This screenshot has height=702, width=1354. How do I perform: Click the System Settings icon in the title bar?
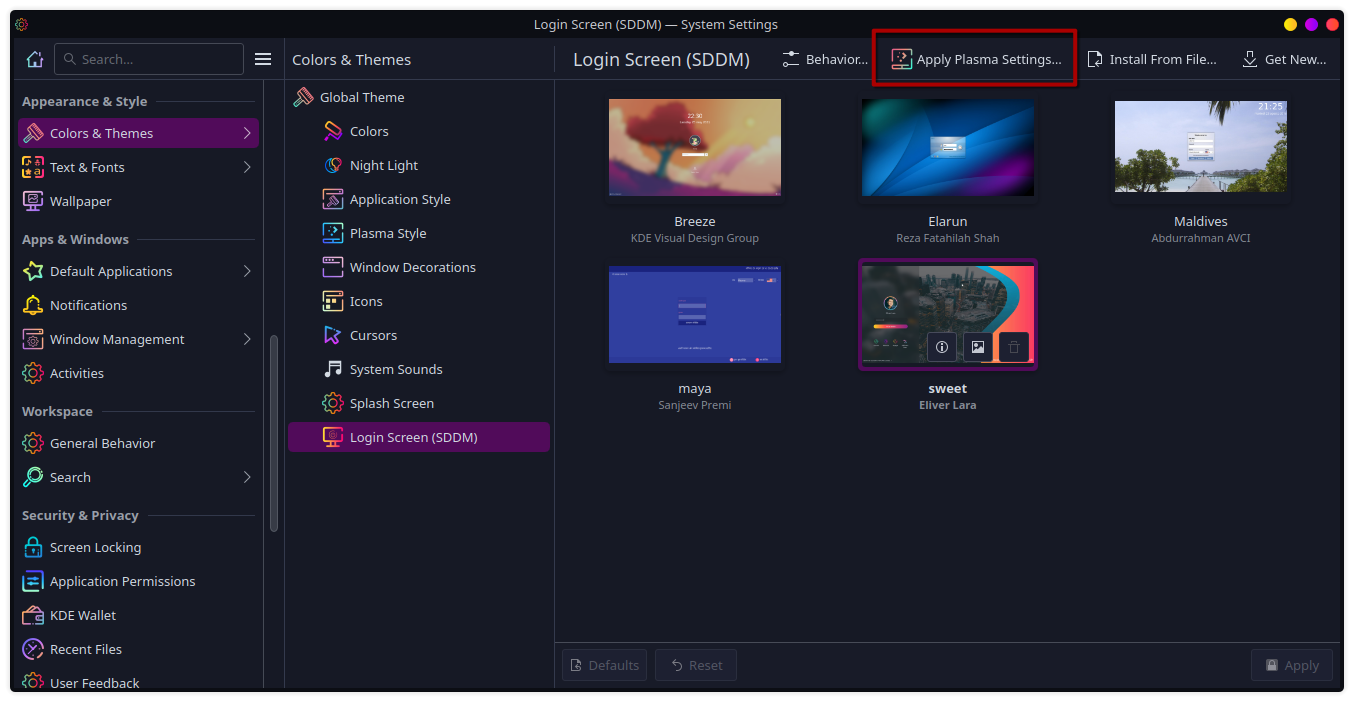(22, 24)
